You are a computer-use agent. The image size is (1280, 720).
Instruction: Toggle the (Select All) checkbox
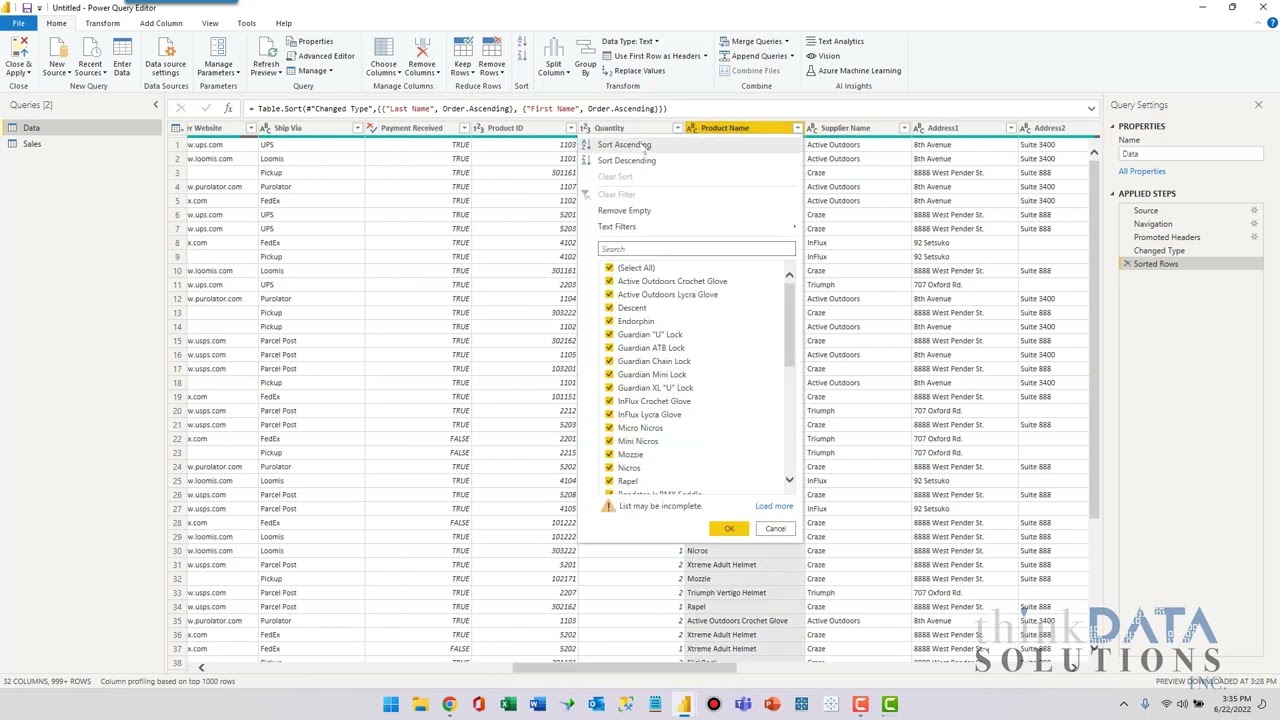(x=609, y=268)
